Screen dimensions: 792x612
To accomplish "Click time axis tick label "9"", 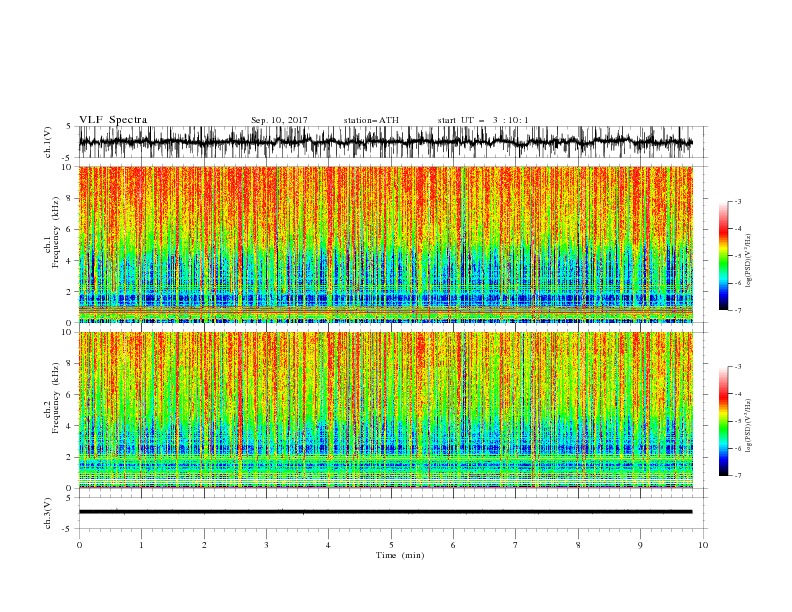I will [640, 545].
